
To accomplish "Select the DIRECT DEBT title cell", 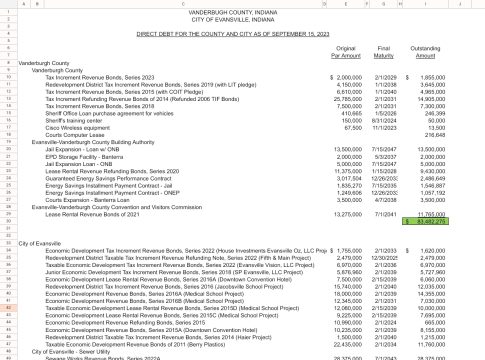I will click(x=233, y=34).
